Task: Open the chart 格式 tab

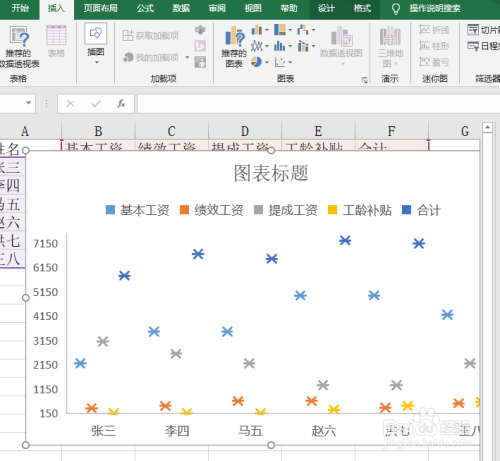Action: pos(362,8)
